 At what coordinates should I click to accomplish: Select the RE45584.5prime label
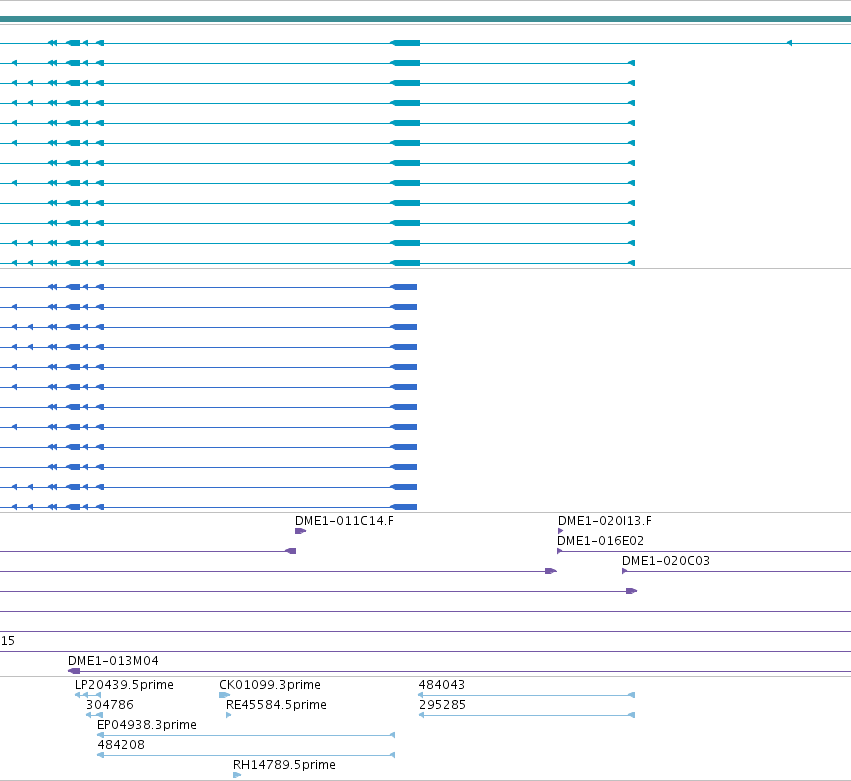(x=276, y=704)
